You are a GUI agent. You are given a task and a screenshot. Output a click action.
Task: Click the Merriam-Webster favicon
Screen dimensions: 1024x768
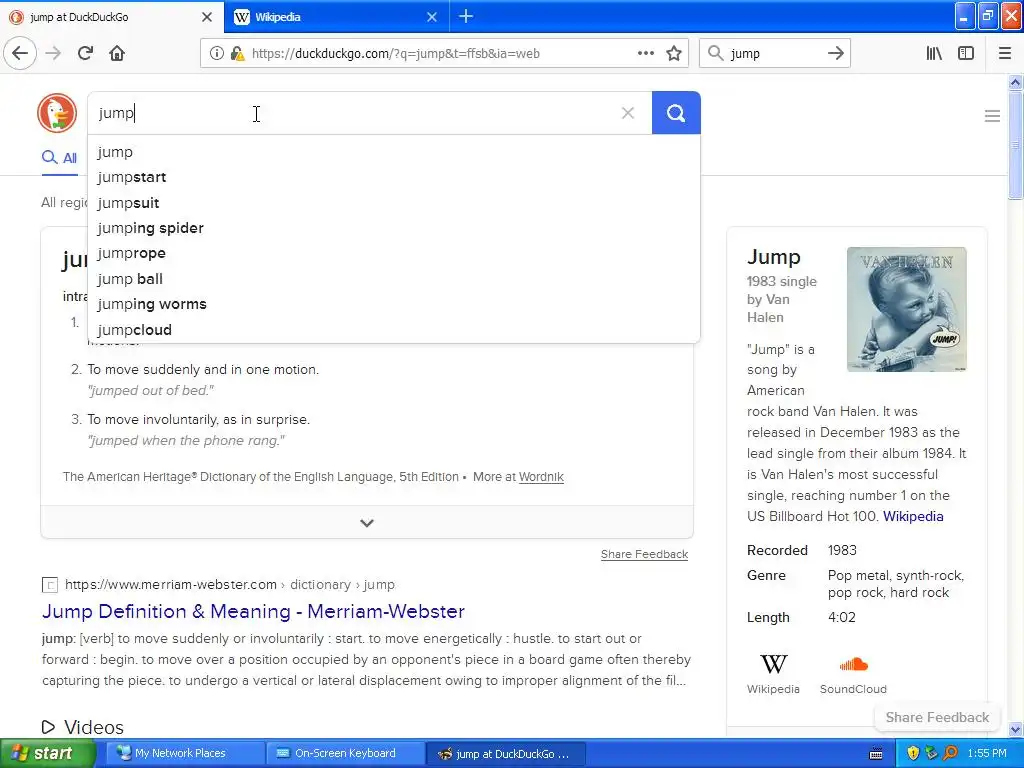click(50, 584)
